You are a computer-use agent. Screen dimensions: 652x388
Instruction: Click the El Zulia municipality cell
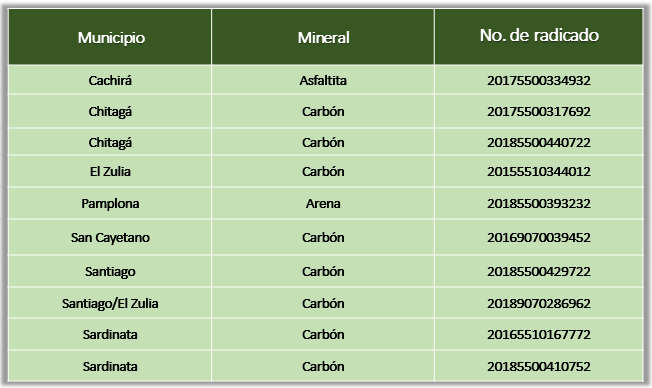tap(110, 171)
